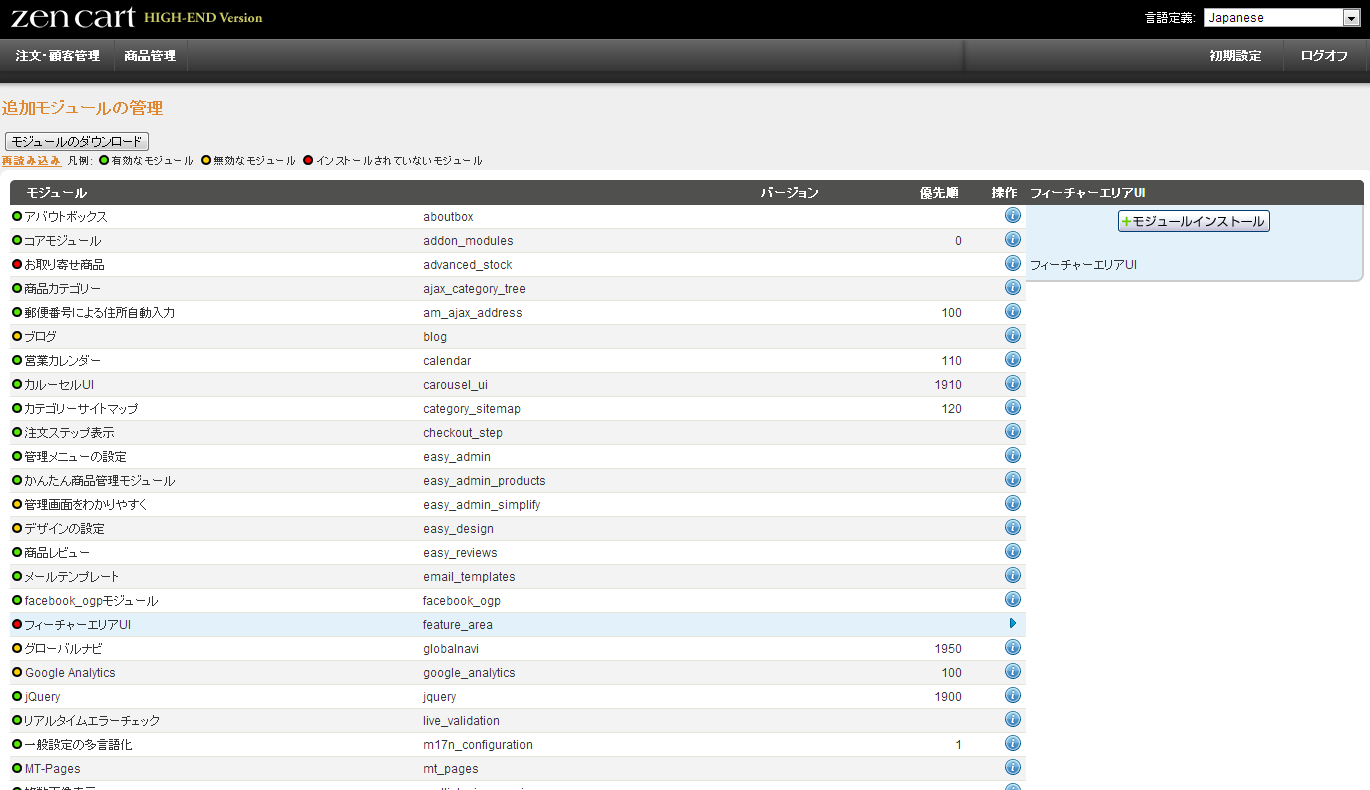The width and height of the screenshot is (1370, 790).
Task: Click info icon for google_analytics row
Action: 1012,672
